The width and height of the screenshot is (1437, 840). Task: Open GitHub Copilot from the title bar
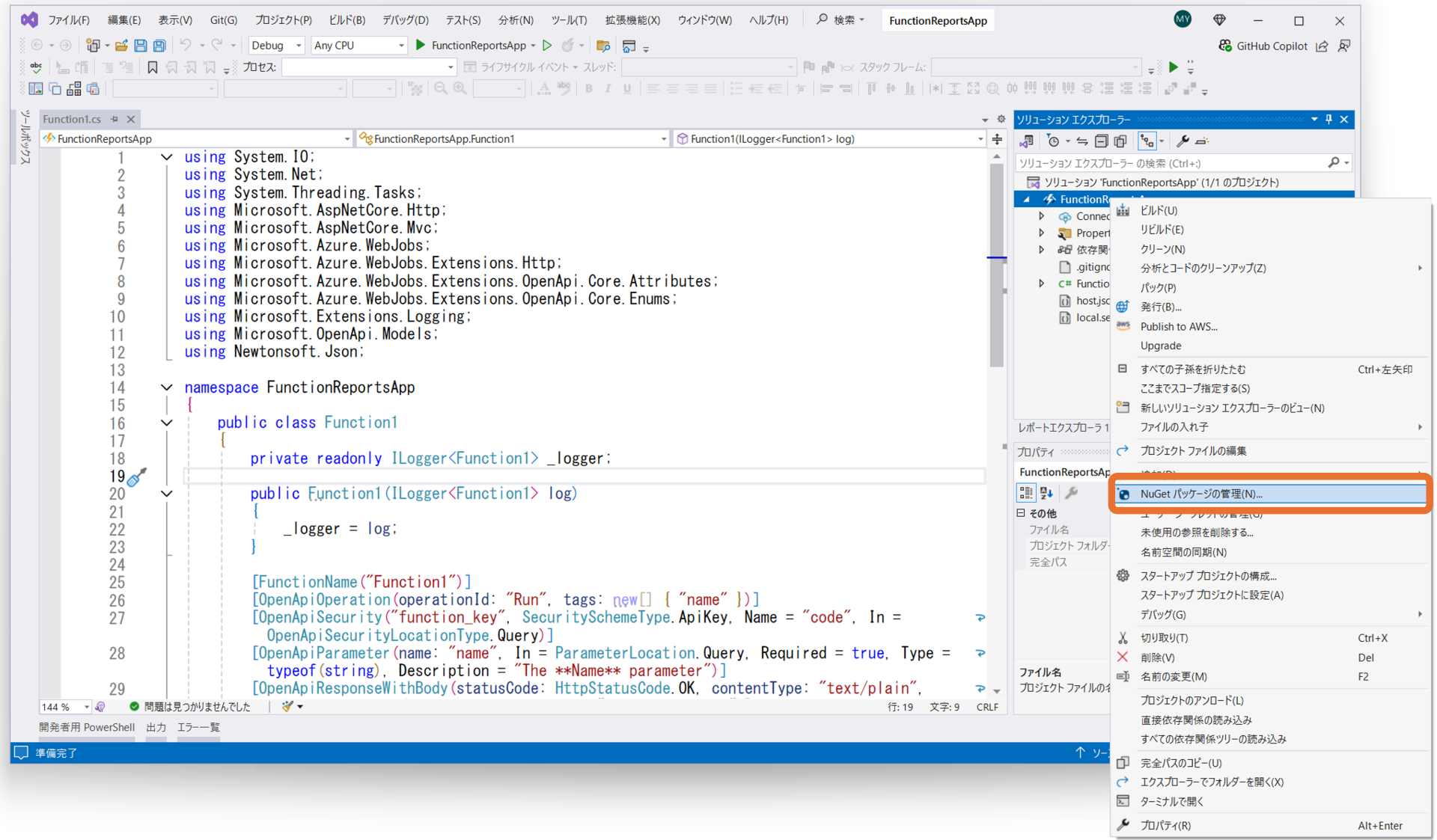[x=1263, y=46]
